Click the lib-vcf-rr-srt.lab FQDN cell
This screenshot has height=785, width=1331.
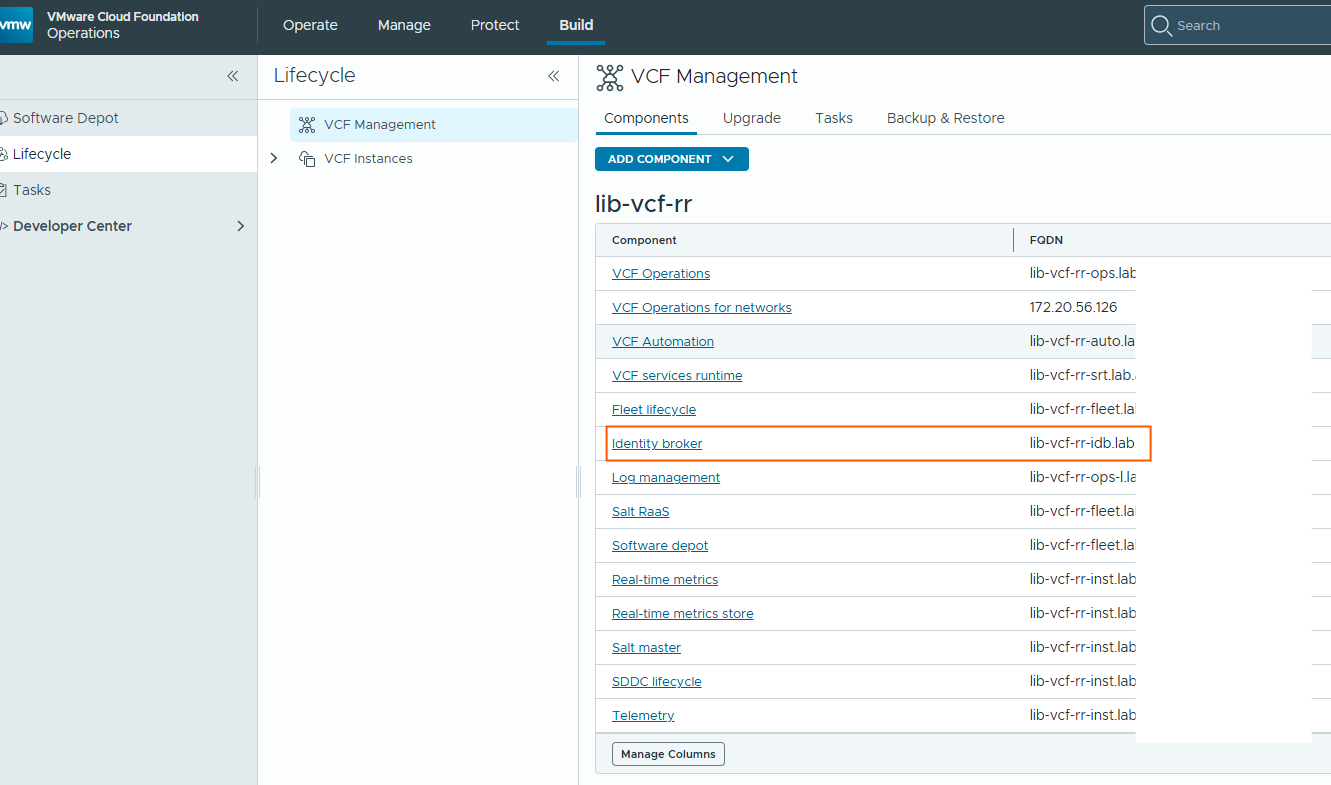click(1083, 376)
